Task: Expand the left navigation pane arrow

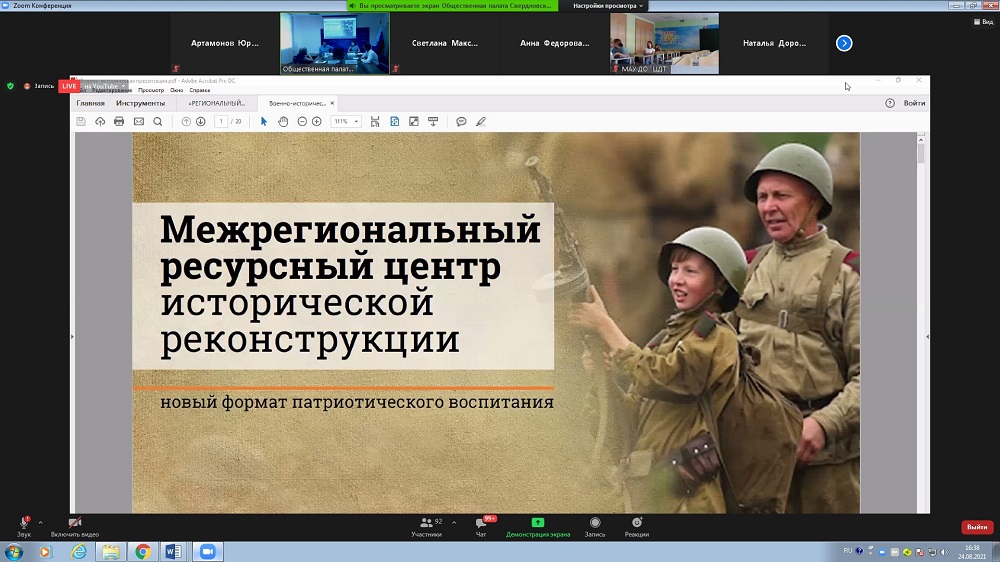Action: [x=72, y=337]
